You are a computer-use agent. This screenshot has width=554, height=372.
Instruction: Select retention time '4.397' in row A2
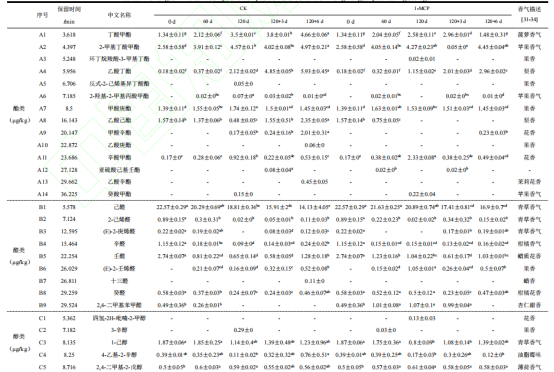click(x=69, y=47)
